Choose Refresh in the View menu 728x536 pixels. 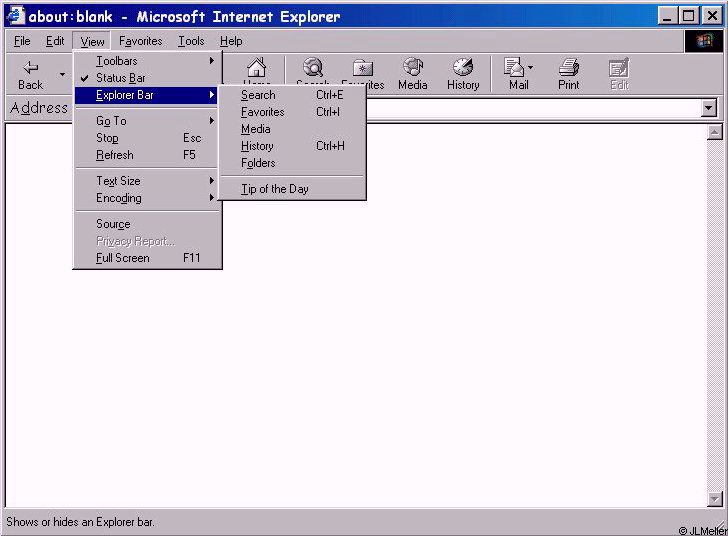(147, 155)
